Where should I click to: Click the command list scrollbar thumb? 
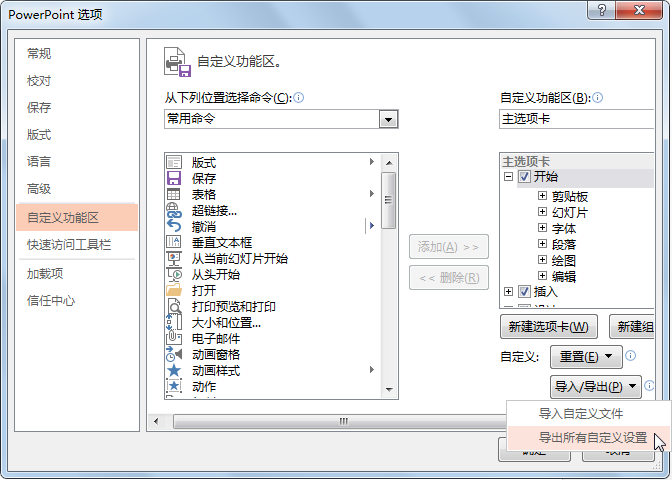388,200
